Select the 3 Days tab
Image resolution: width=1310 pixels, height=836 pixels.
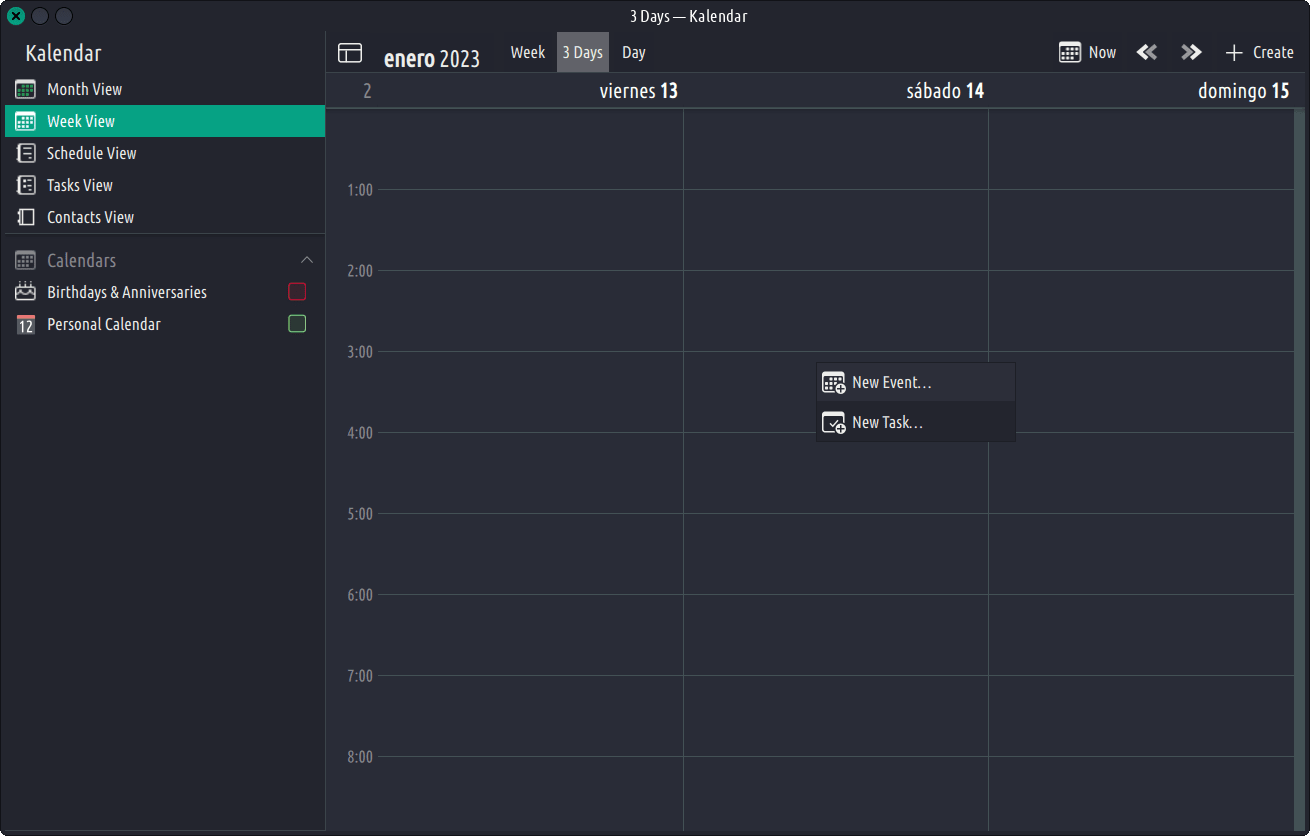(x=582, y=53)
